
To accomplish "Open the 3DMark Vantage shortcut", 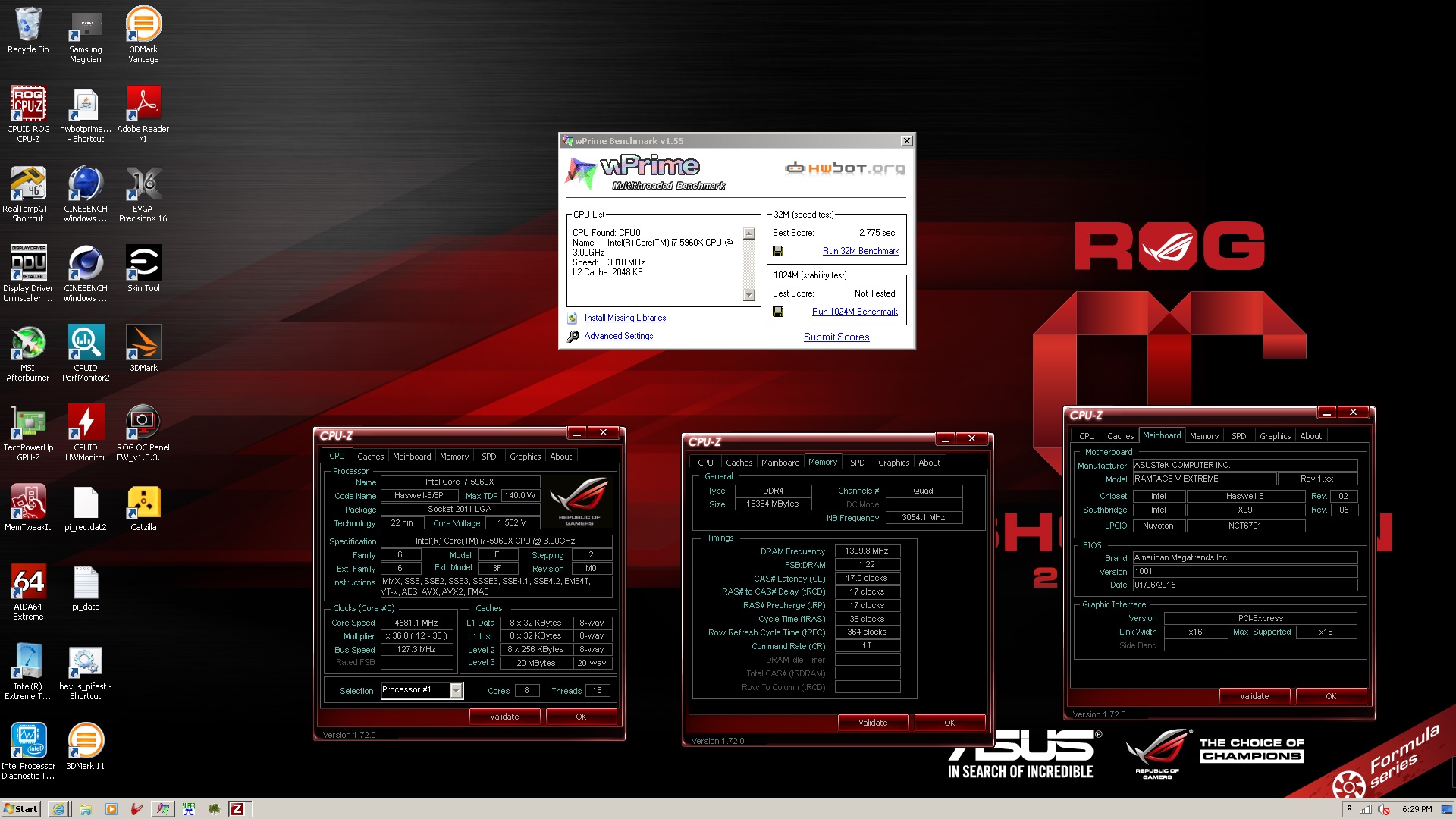I will pos(143,36).
